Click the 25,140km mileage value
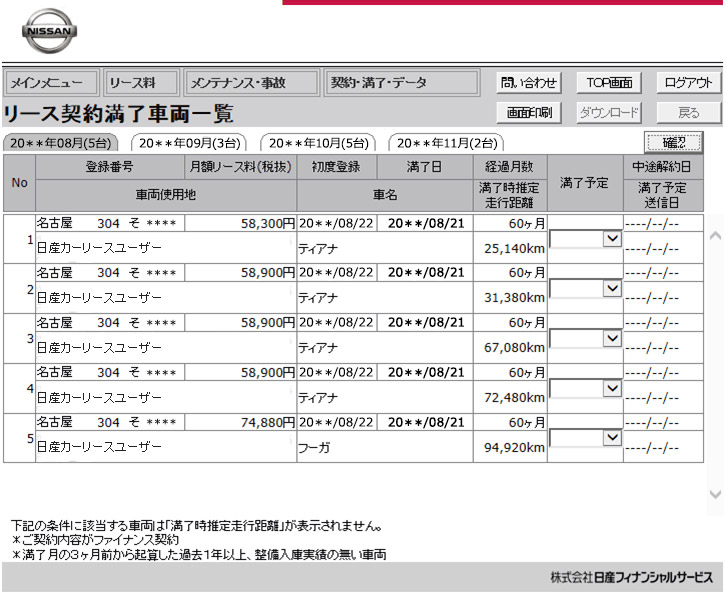 tap(514, 249)
